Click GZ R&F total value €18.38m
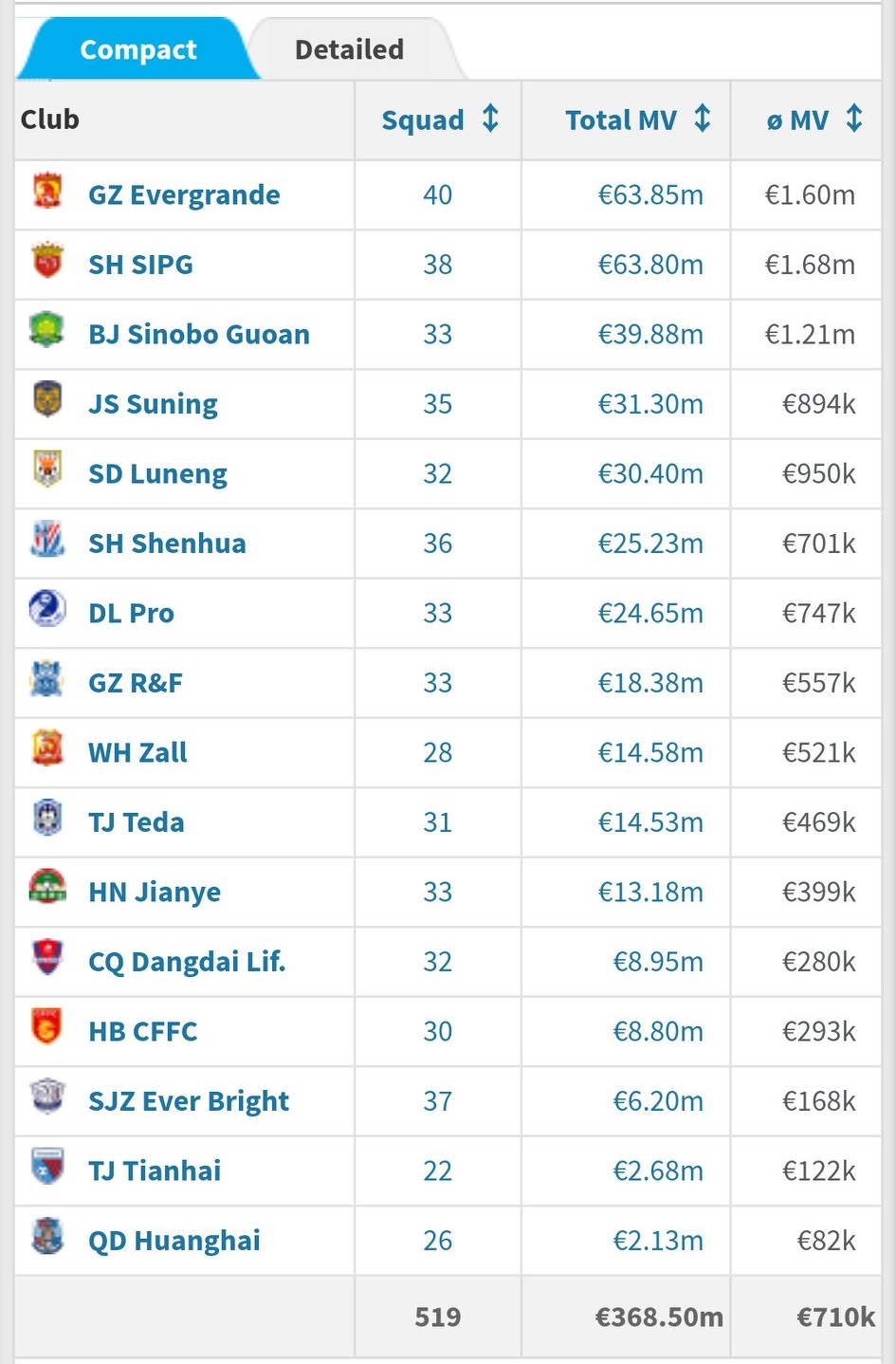The width and height of the screenshot is (896, 1364). point(650,683)
